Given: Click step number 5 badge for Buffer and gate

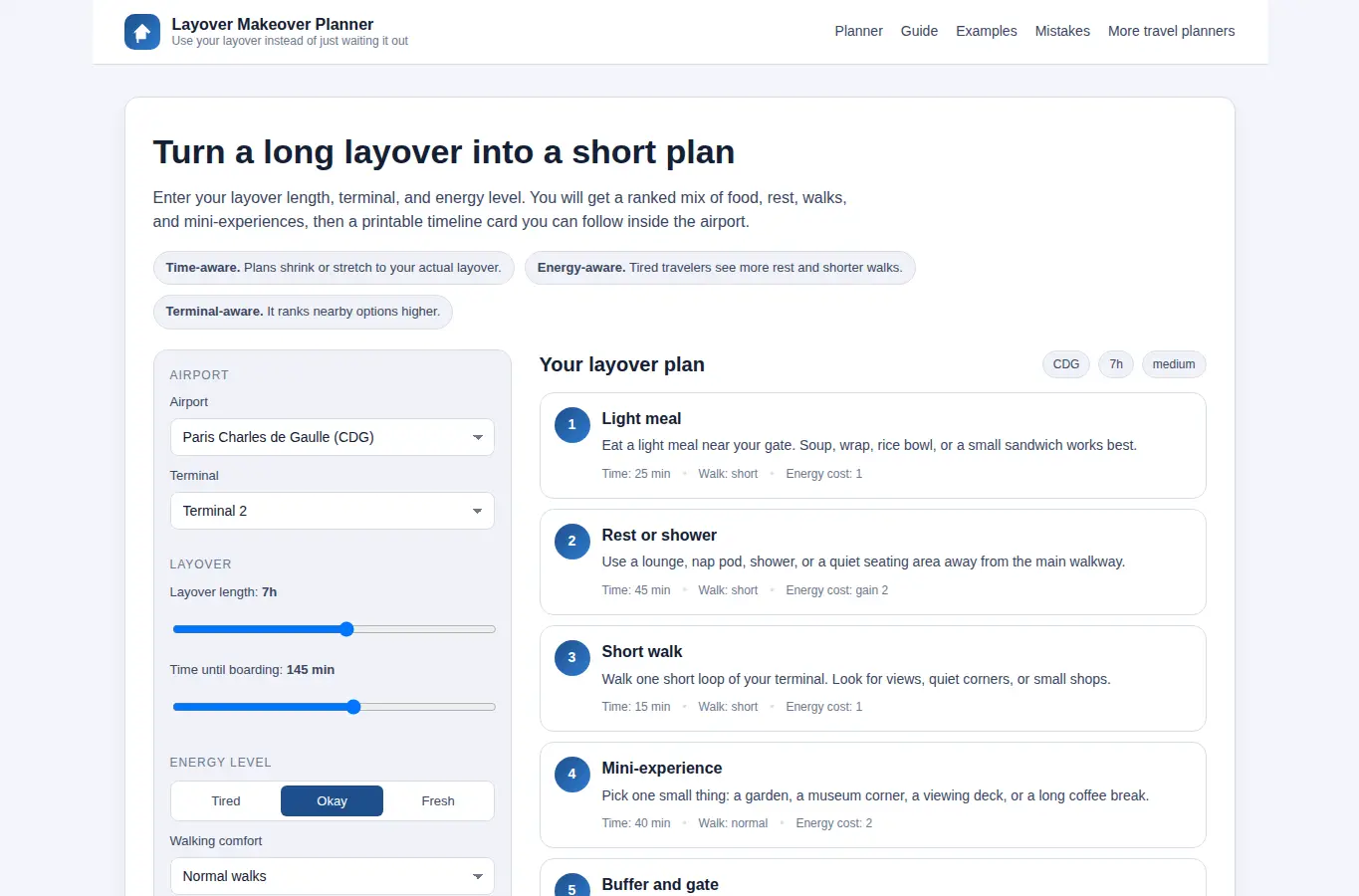Looking at the screenshot, I should point(571,884).
